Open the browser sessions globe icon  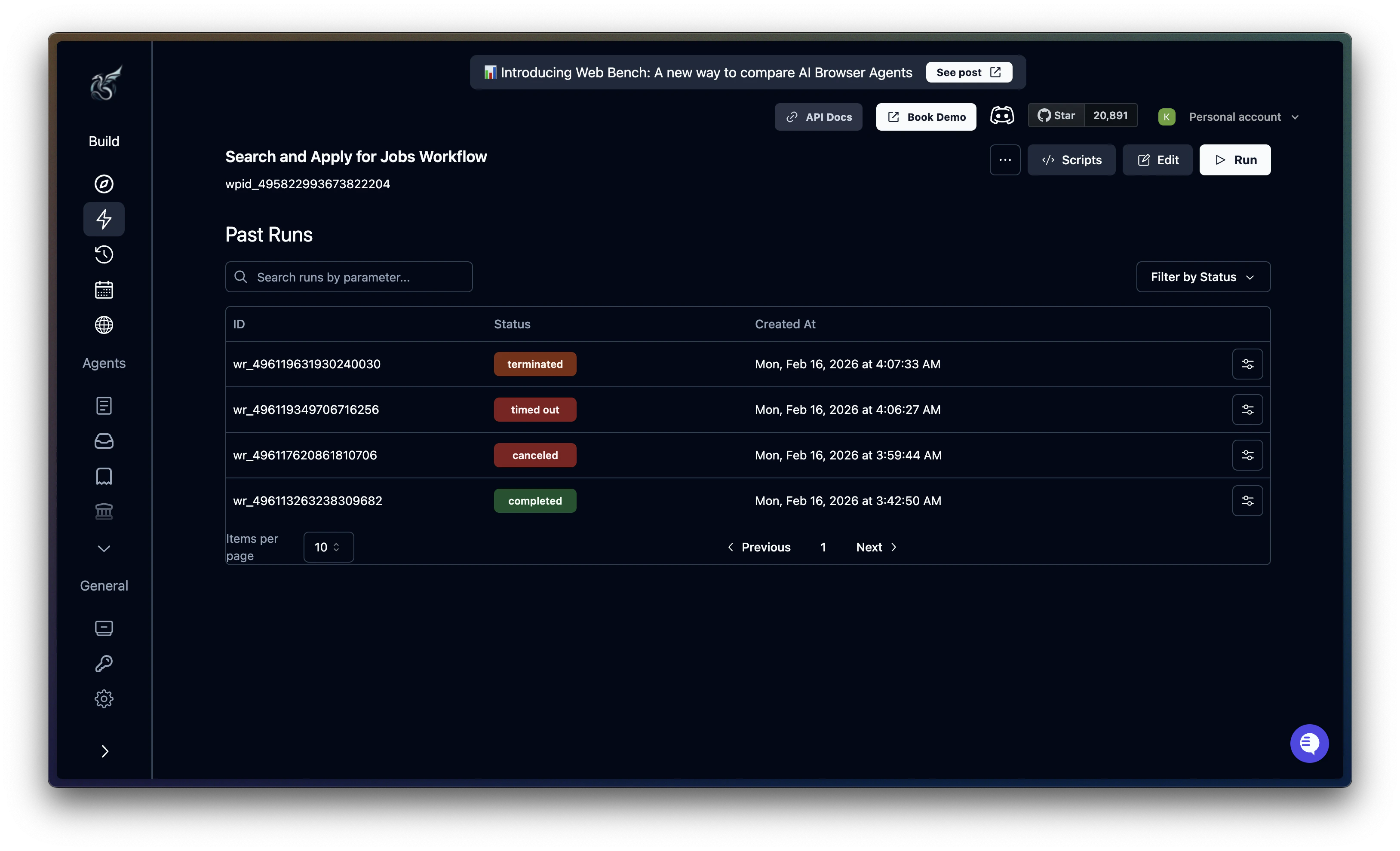click(x=103, y=325)
